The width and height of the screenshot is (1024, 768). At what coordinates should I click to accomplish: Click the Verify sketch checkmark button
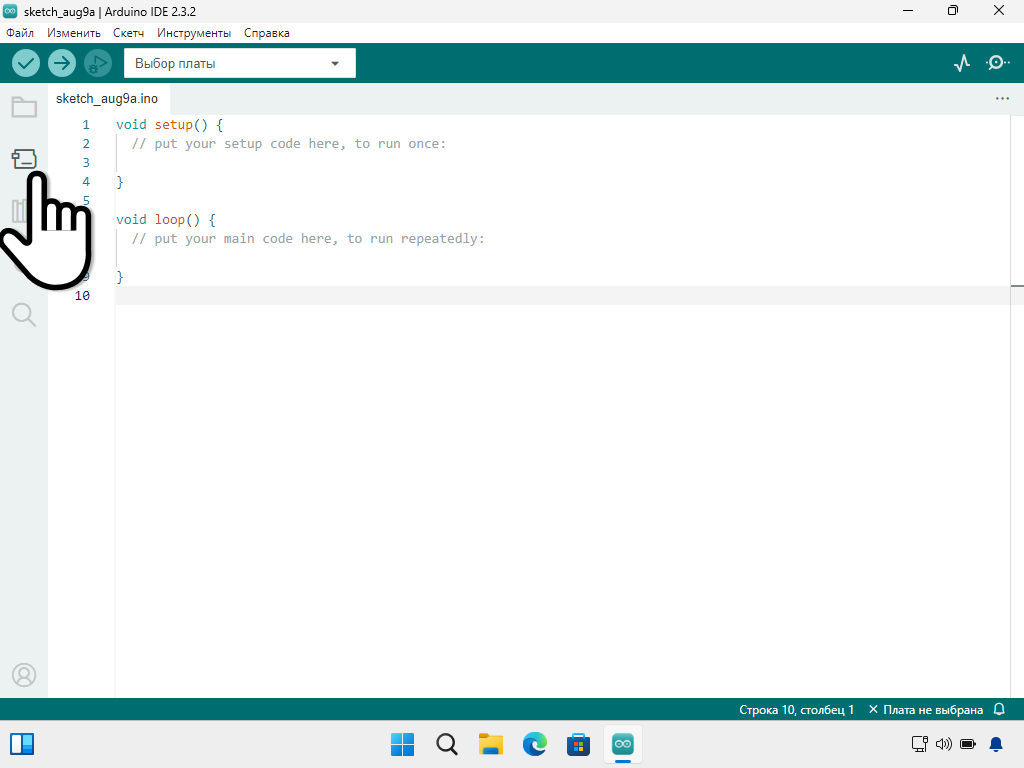point(26,63)
